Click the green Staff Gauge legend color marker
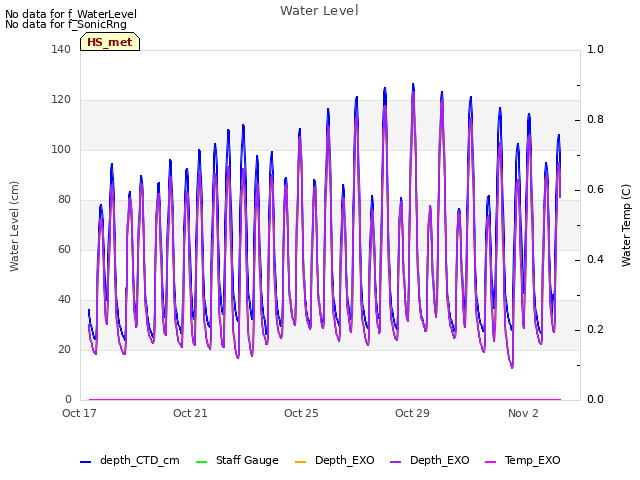 click(x=202, y=462)
